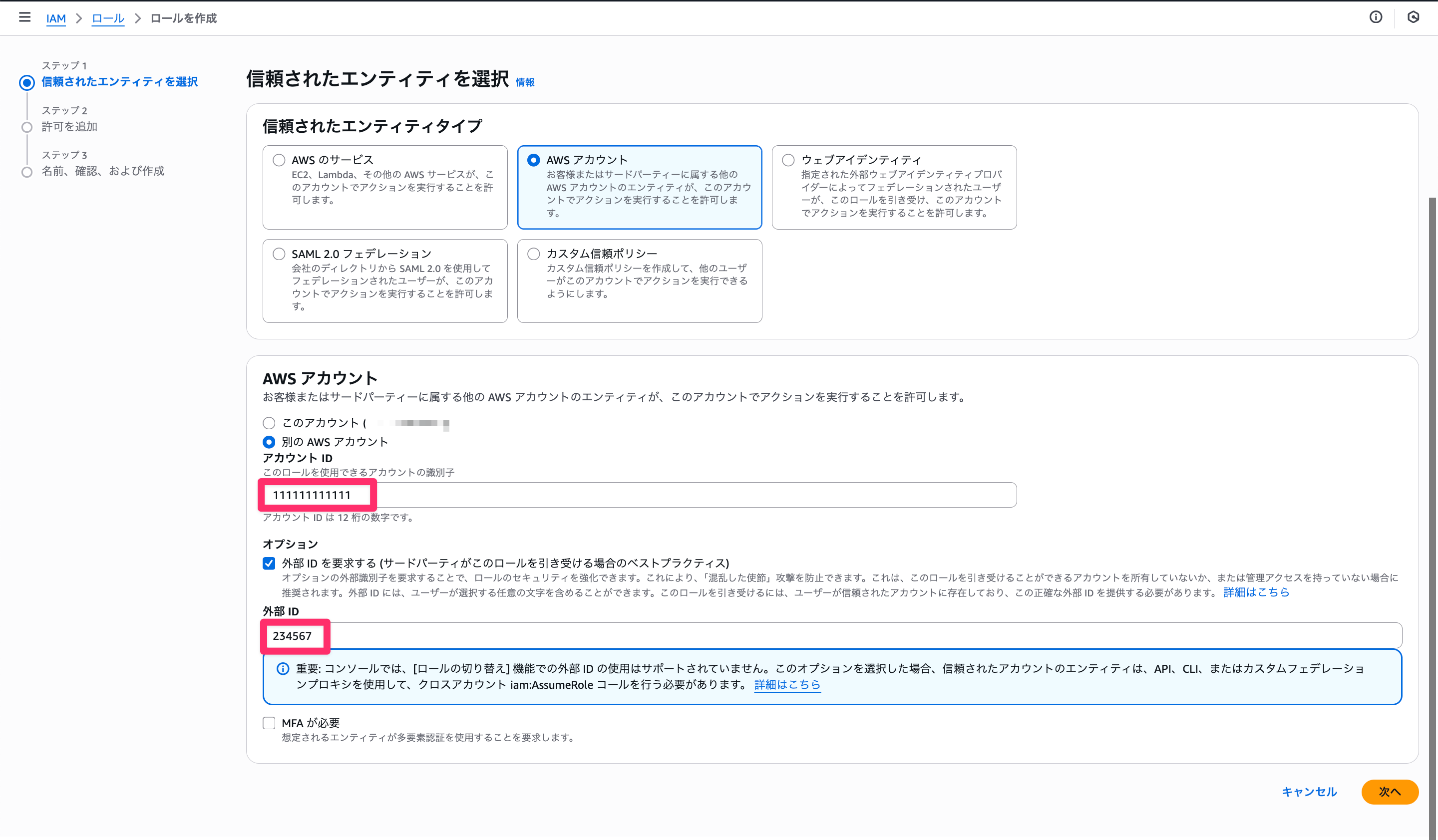Go to step 2 許可を追加
This screenshot has width=1438, height=840.
pos(69,127)
